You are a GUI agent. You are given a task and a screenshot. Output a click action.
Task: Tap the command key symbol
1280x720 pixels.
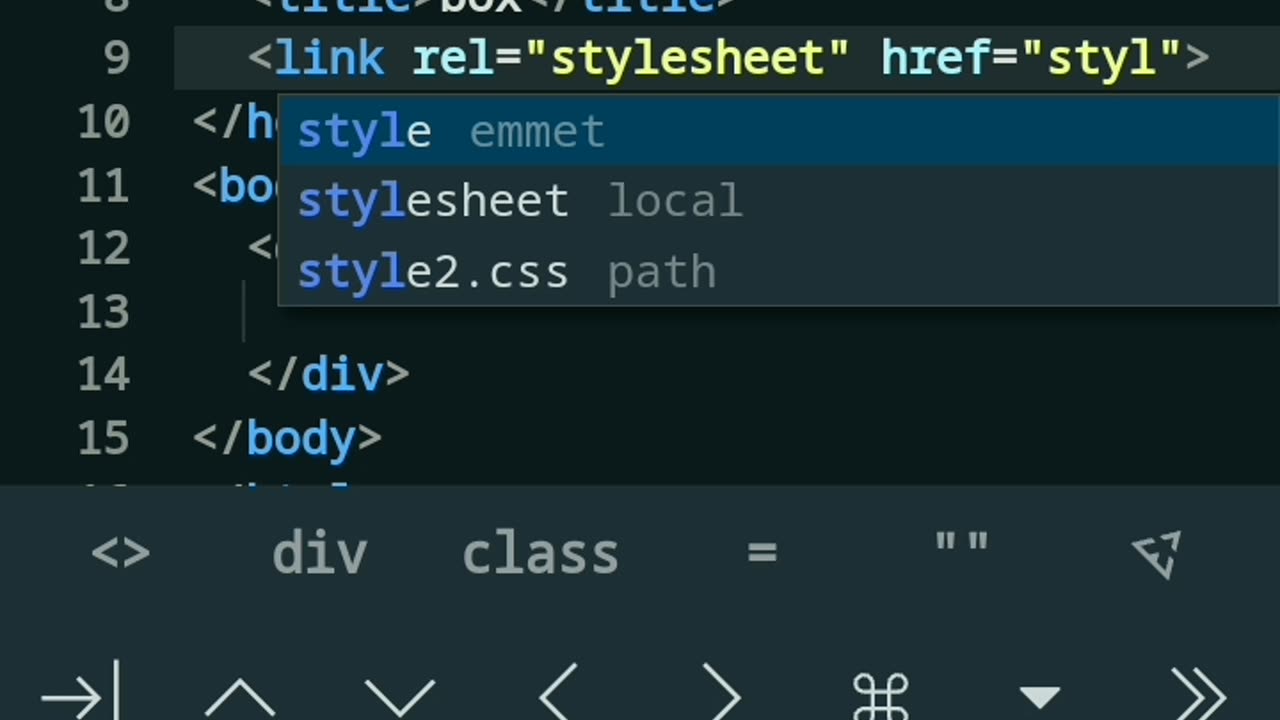[x=880, y=696]
